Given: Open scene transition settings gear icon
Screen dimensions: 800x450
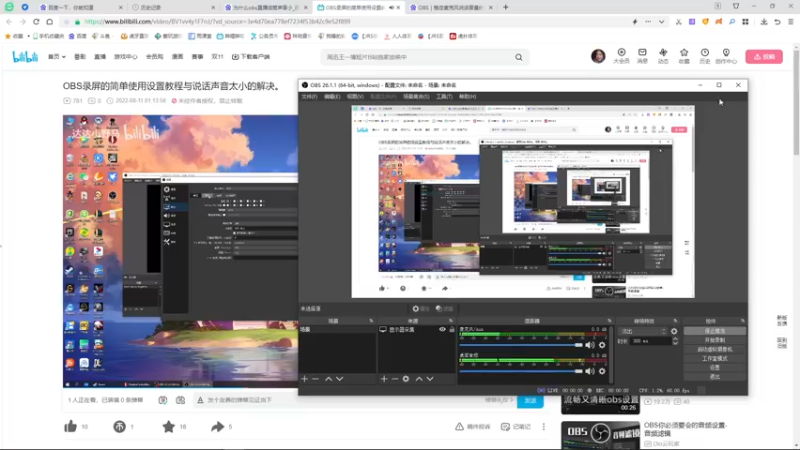Looking at the screenshot, I should pyautogui.click(x=674, y=331).
